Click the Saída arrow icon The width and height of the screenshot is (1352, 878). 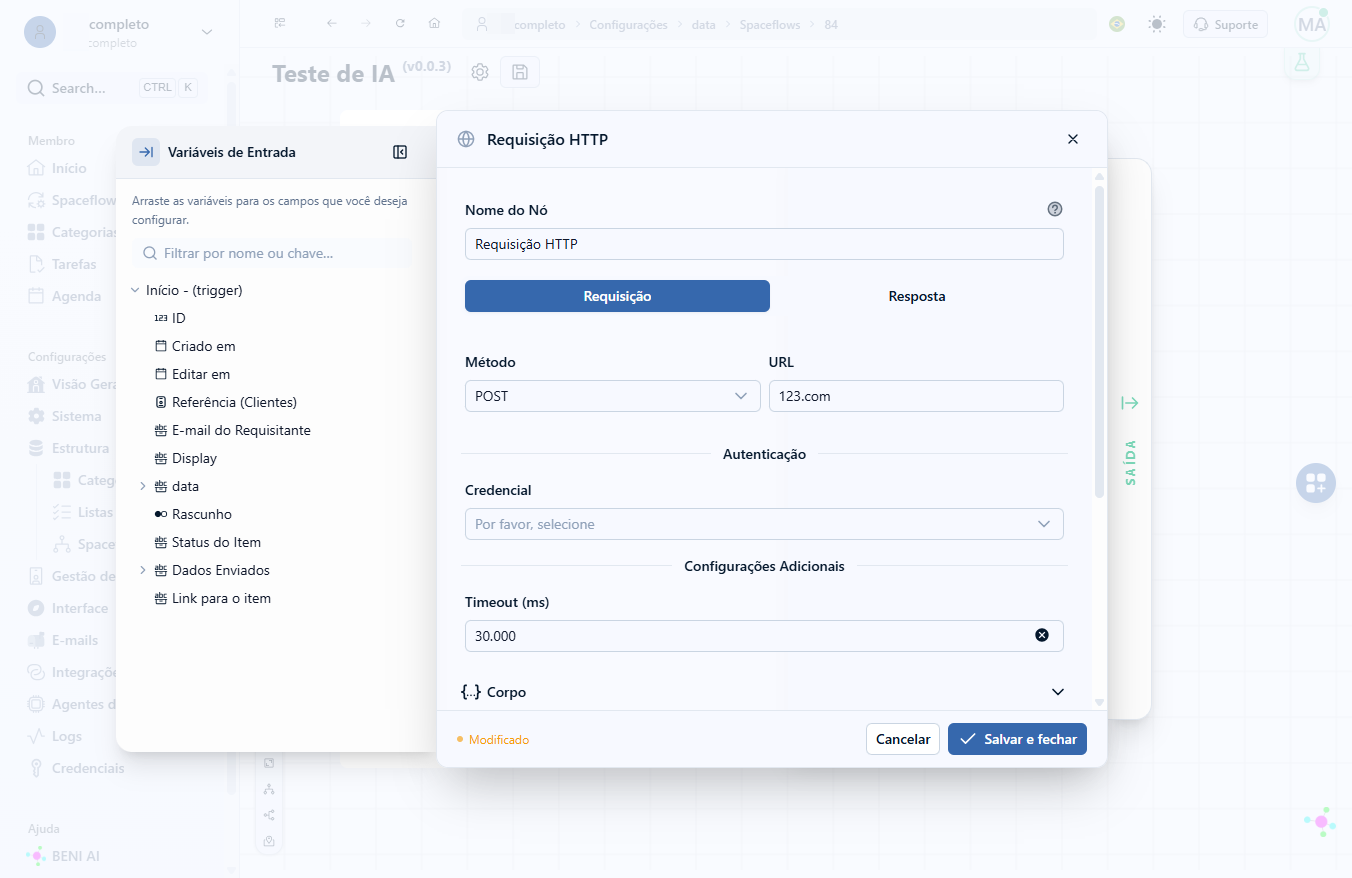tap(1130, 403)
